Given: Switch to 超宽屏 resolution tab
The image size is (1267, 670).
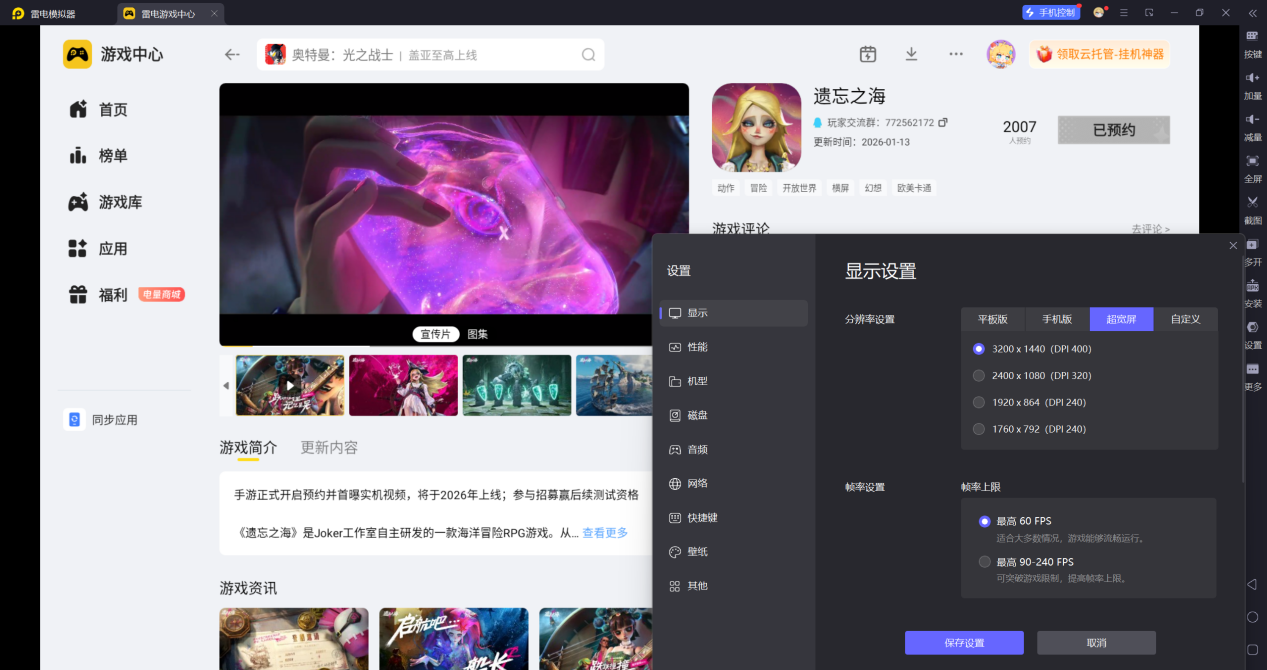Looking at the screenshot, I should [1121, 319].
